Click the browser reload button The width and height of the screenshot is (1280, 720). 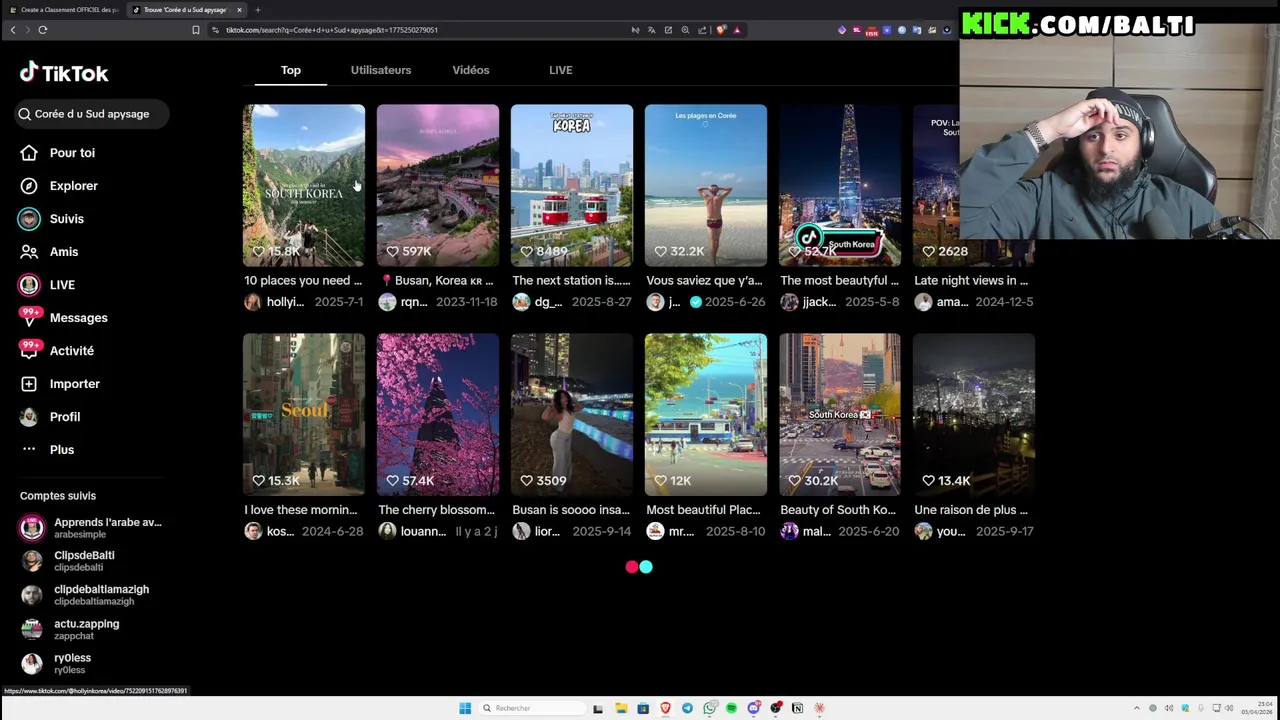pyautogui.click(x=43, y=30)
